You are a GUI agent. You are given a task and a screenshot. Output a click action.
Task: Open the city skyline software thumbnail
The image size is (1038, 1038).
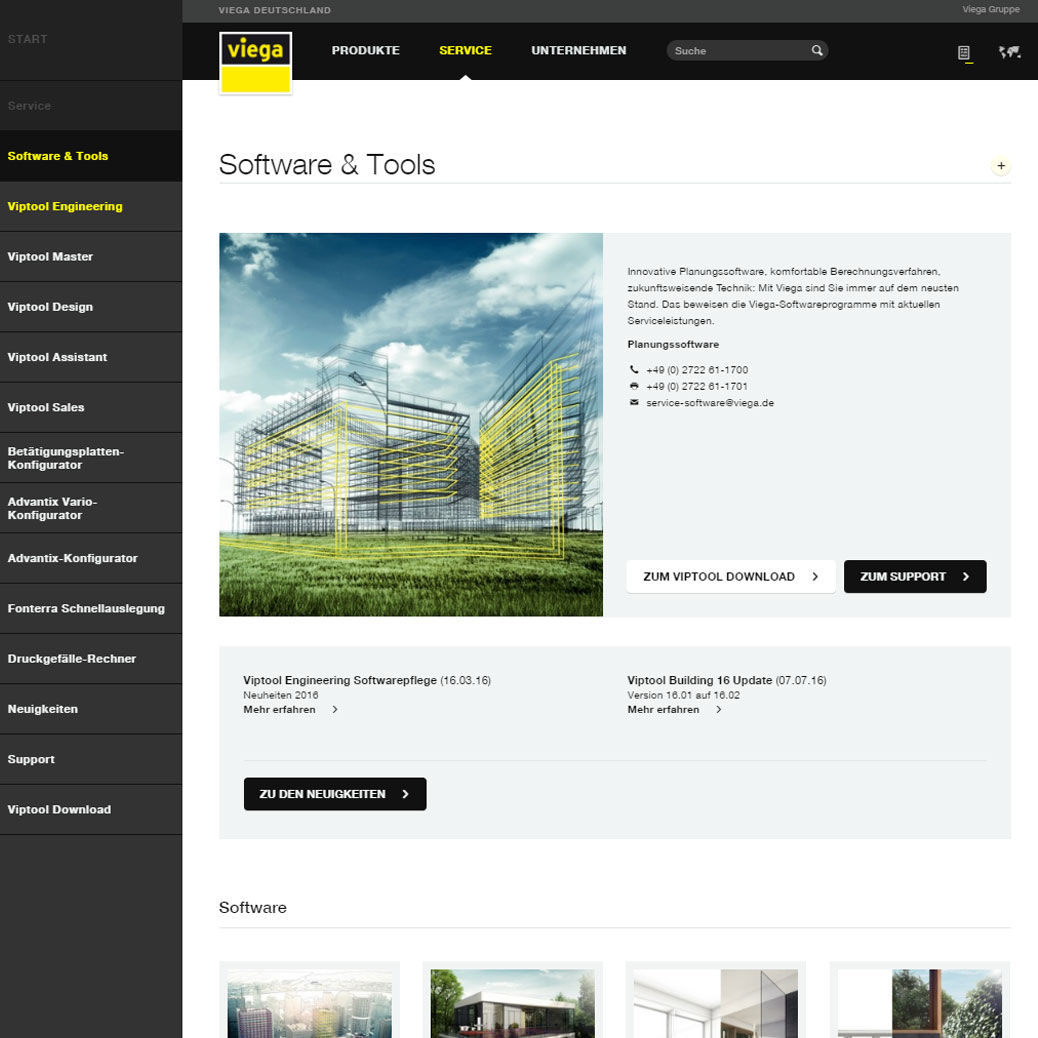(x=309, y=1002)
